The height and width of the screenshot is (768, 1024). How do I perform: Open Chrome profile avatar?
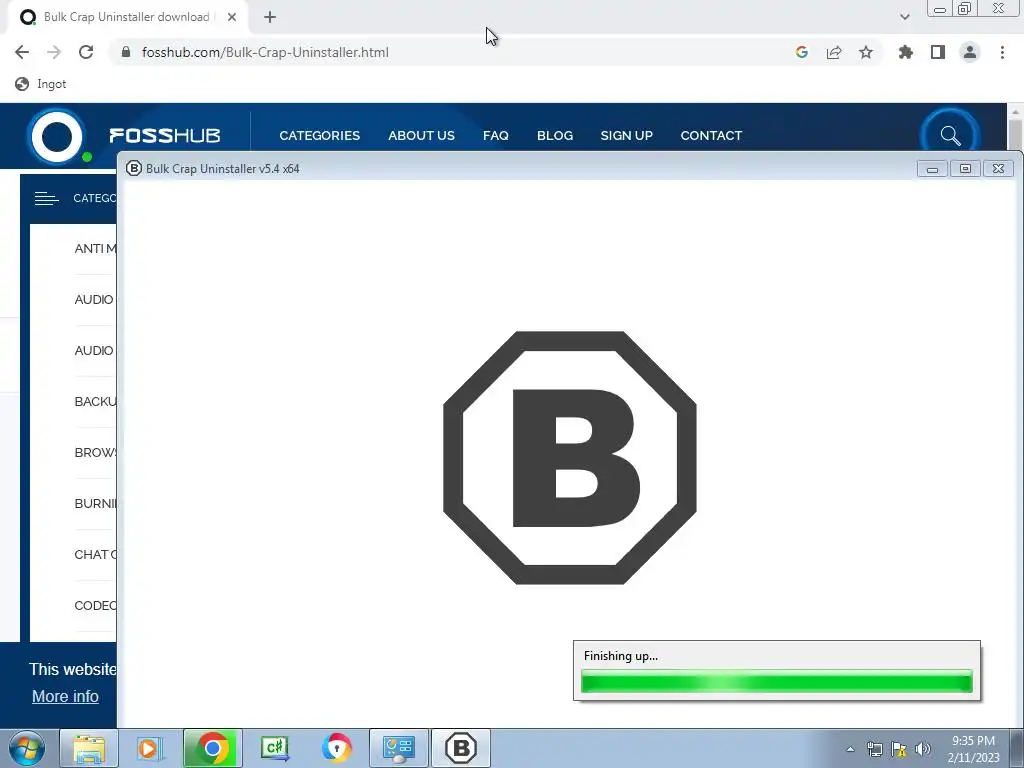970,52
